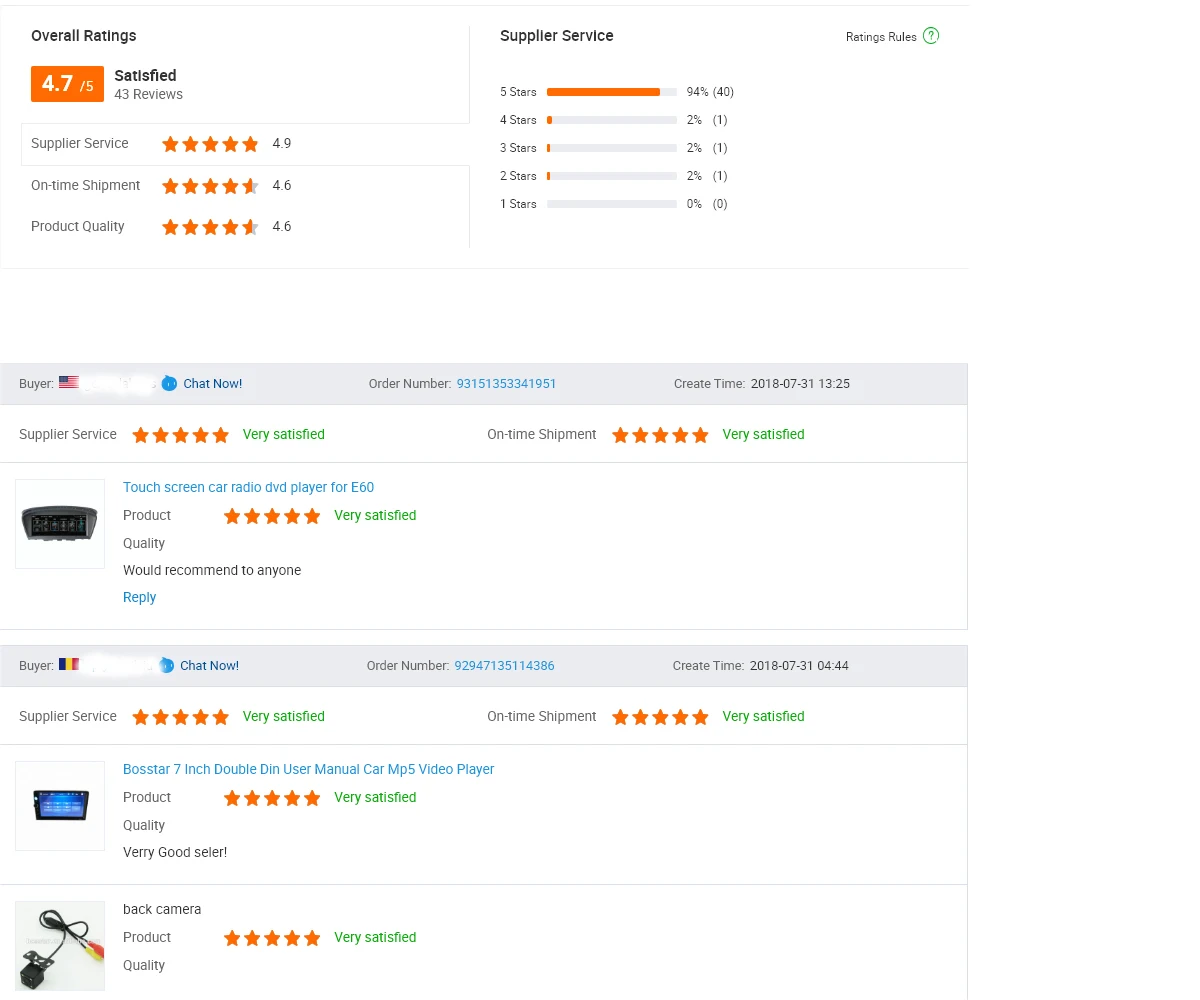Click Reply under the first review

click(x=139, y=598)
